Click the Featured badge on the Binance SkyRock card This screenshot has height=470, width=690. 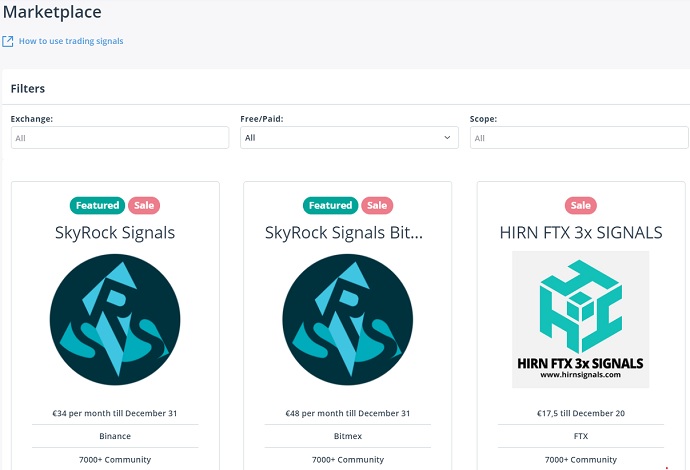coord(97,205)
